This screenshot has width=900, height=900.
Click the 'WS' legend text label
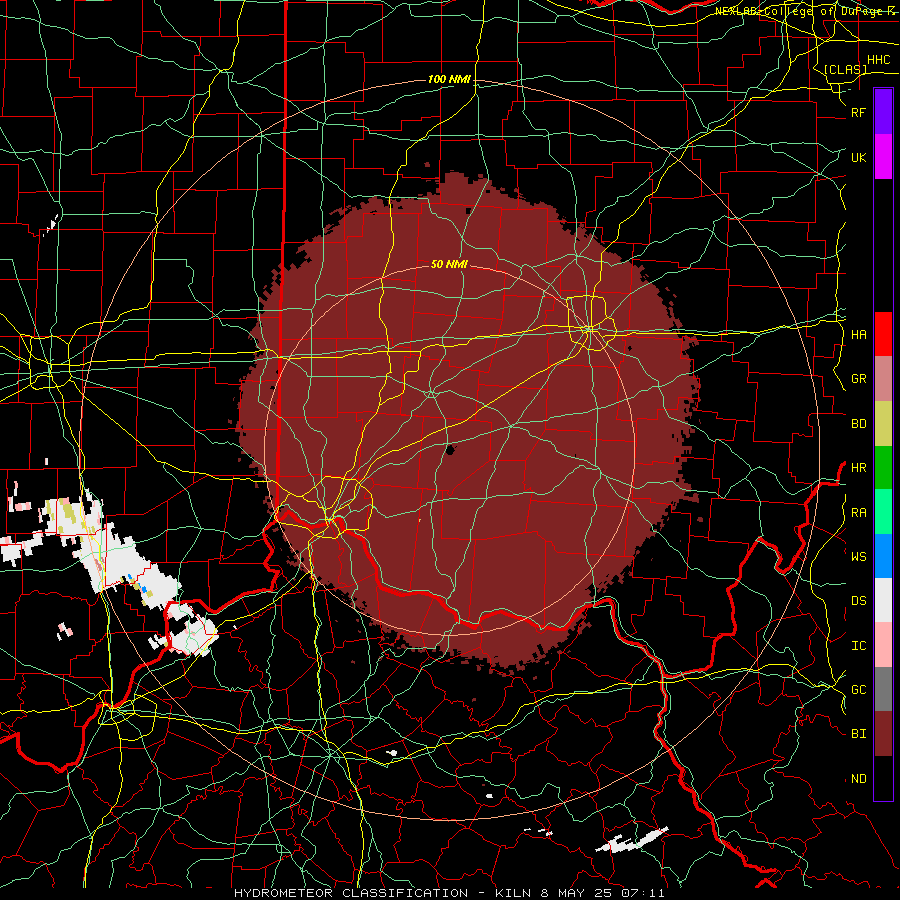click(858, 557)
